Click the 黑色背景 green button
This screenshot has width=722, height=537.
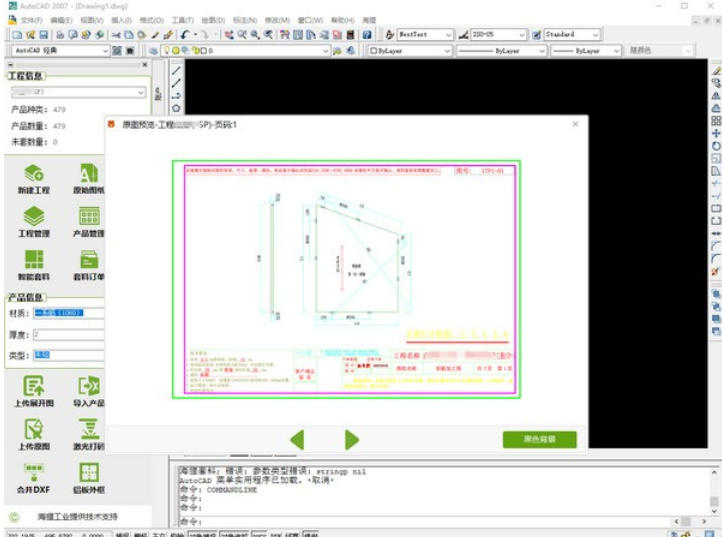click(x=539, y=439)
